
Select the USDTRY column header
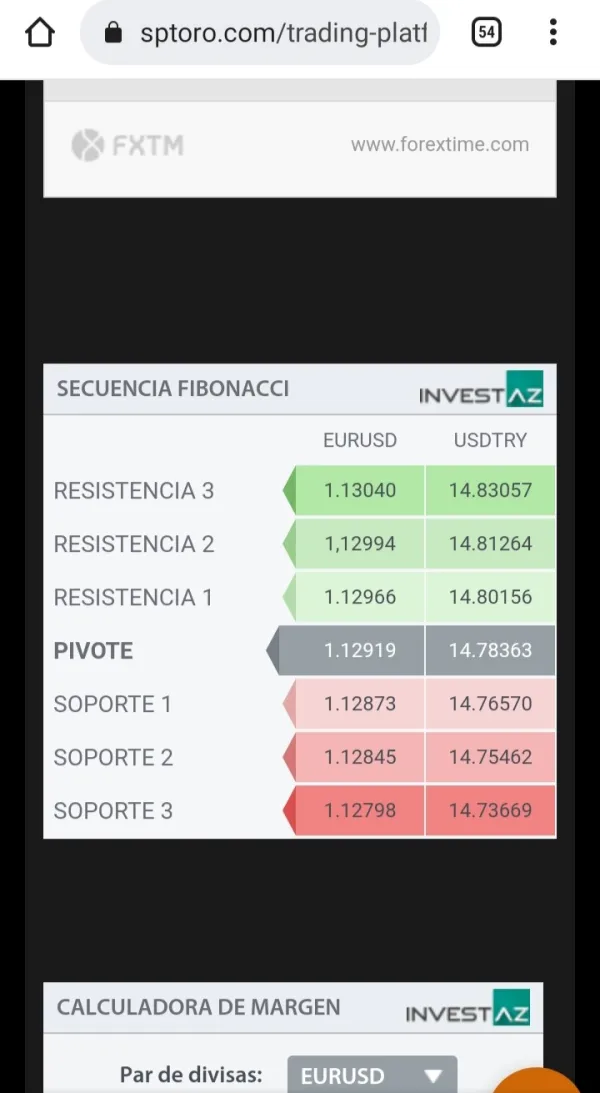490,440
